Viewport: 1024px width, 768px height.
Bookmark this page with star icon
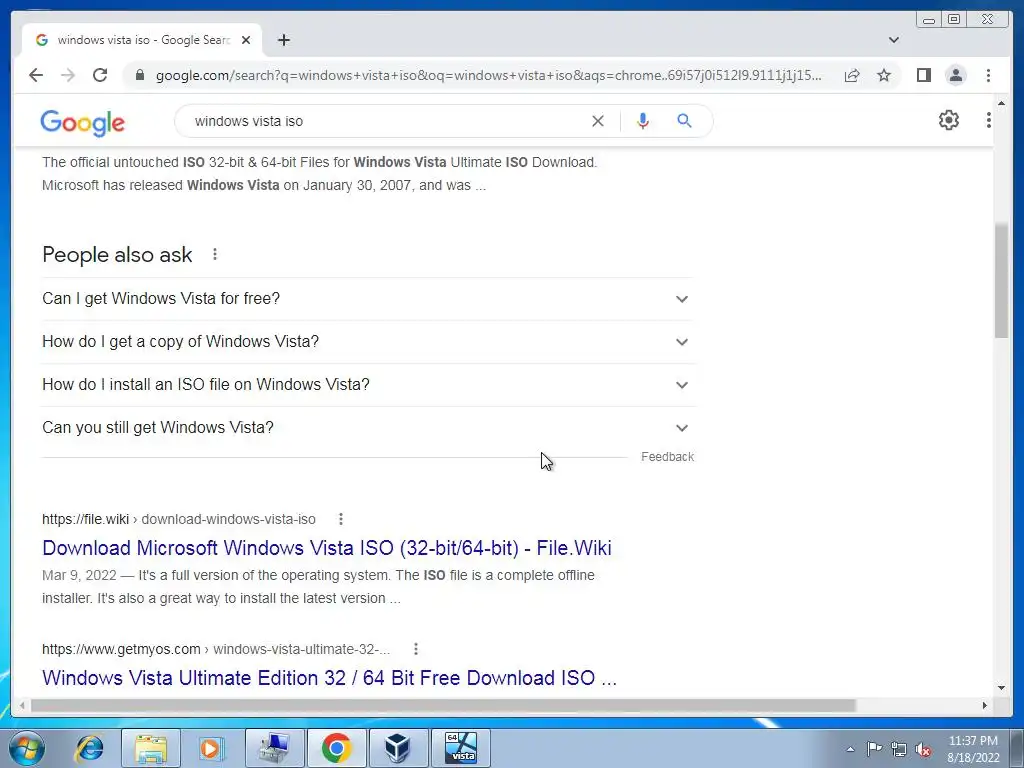[x=884, y=75]
